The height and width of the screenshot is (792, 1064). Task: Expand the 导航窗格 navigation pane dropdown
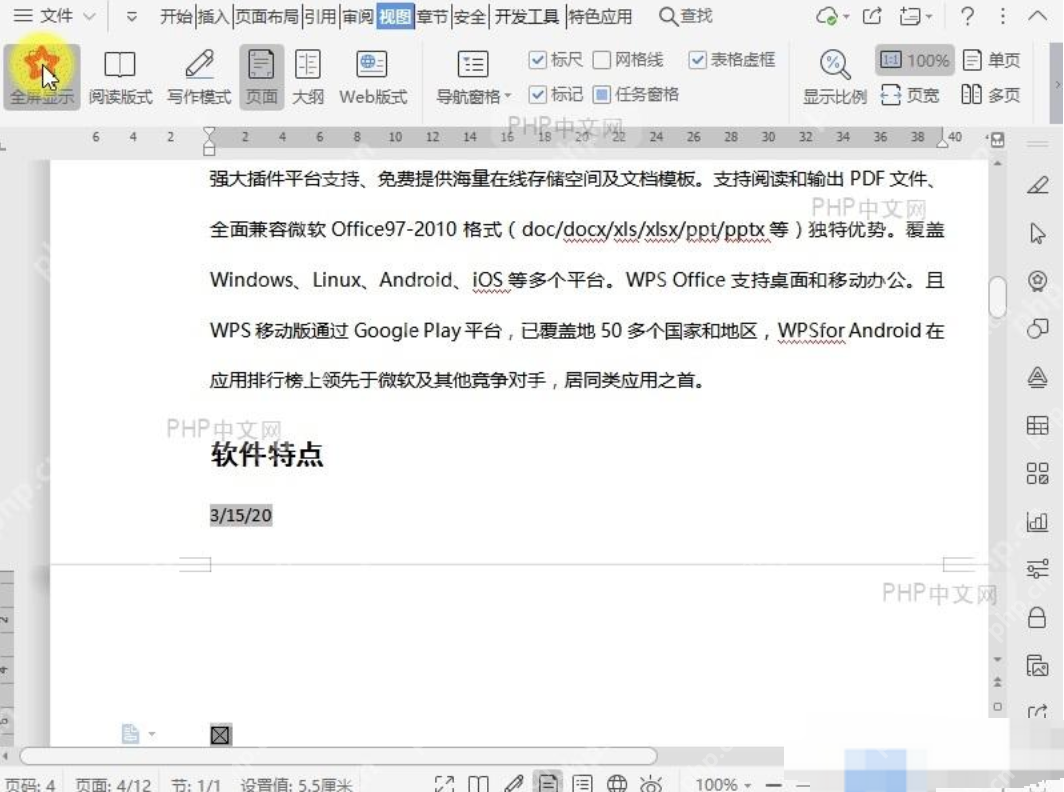click(473, 77)
